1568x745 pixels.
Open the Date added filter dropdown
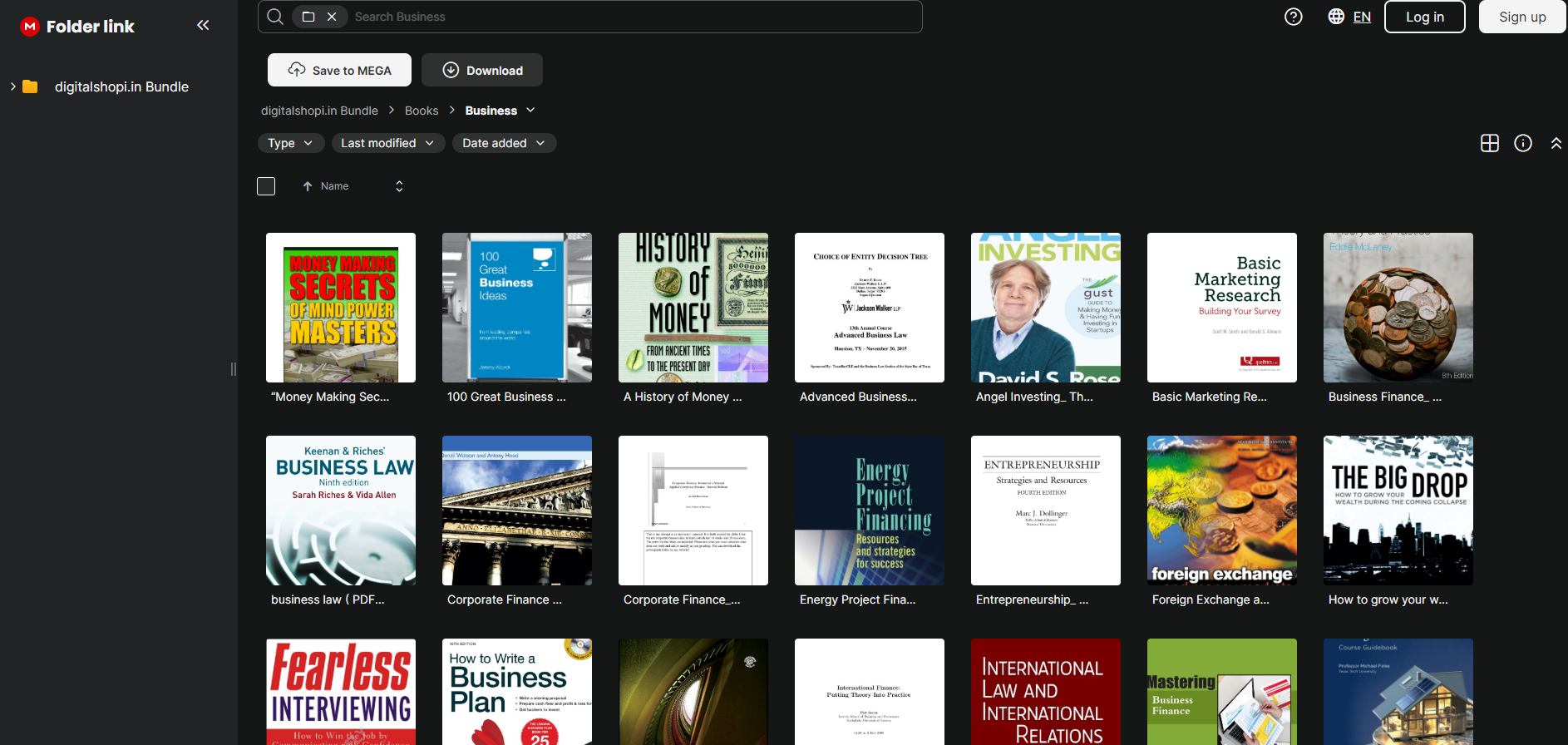(504, 143)
